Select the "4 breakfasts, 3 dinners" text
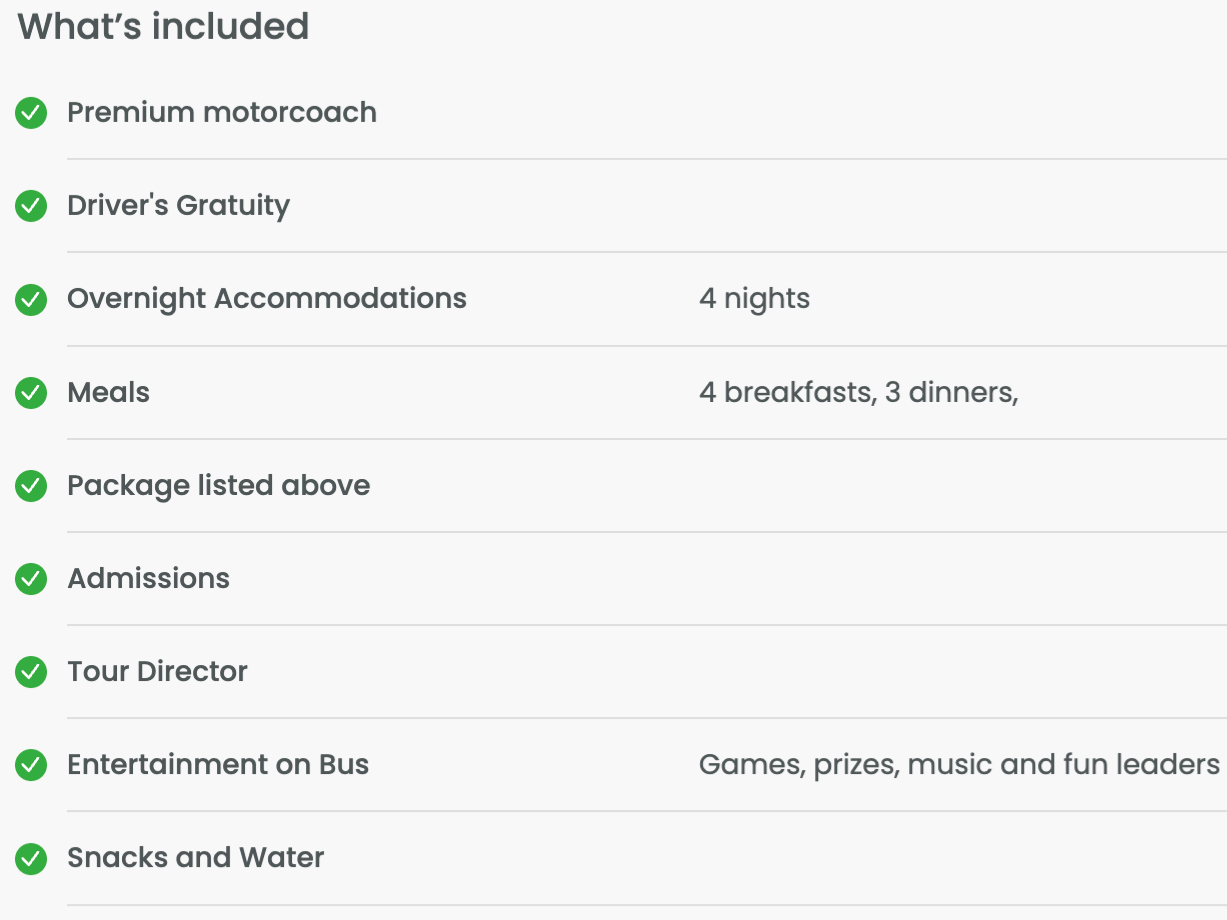Image resolution: width=1227 pixels, height=920 pixels. coord(858,392)
